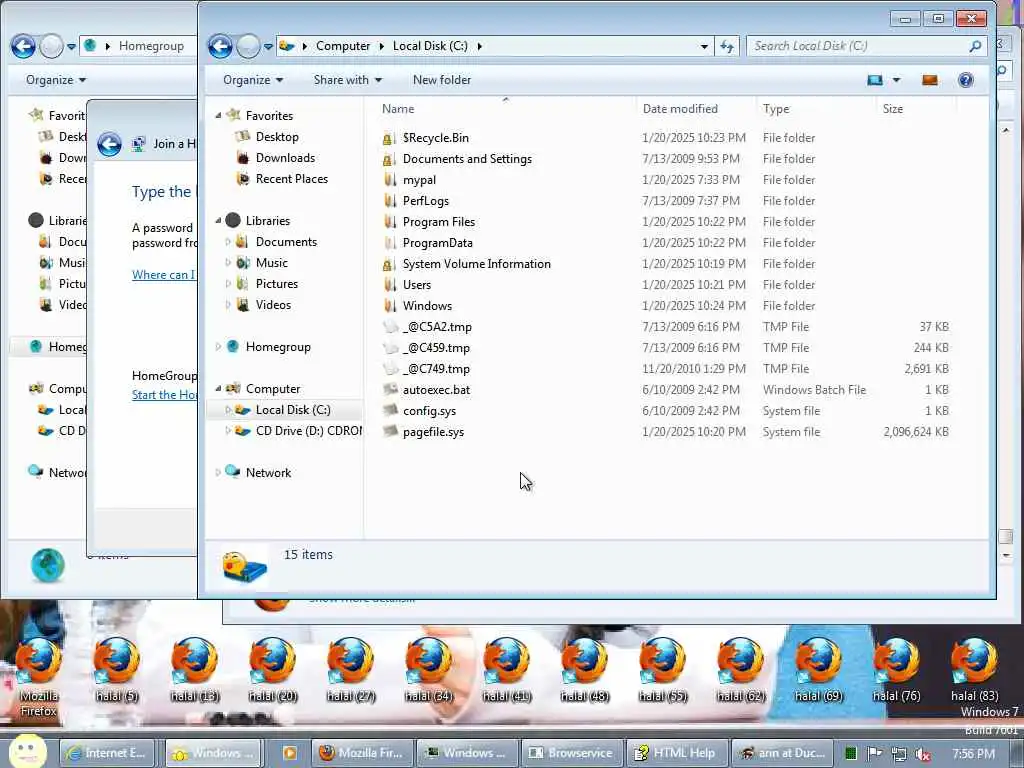Go back in Homegroup explorer window
This screenshot has width=1024, height=768.
(x=23, y=46)
